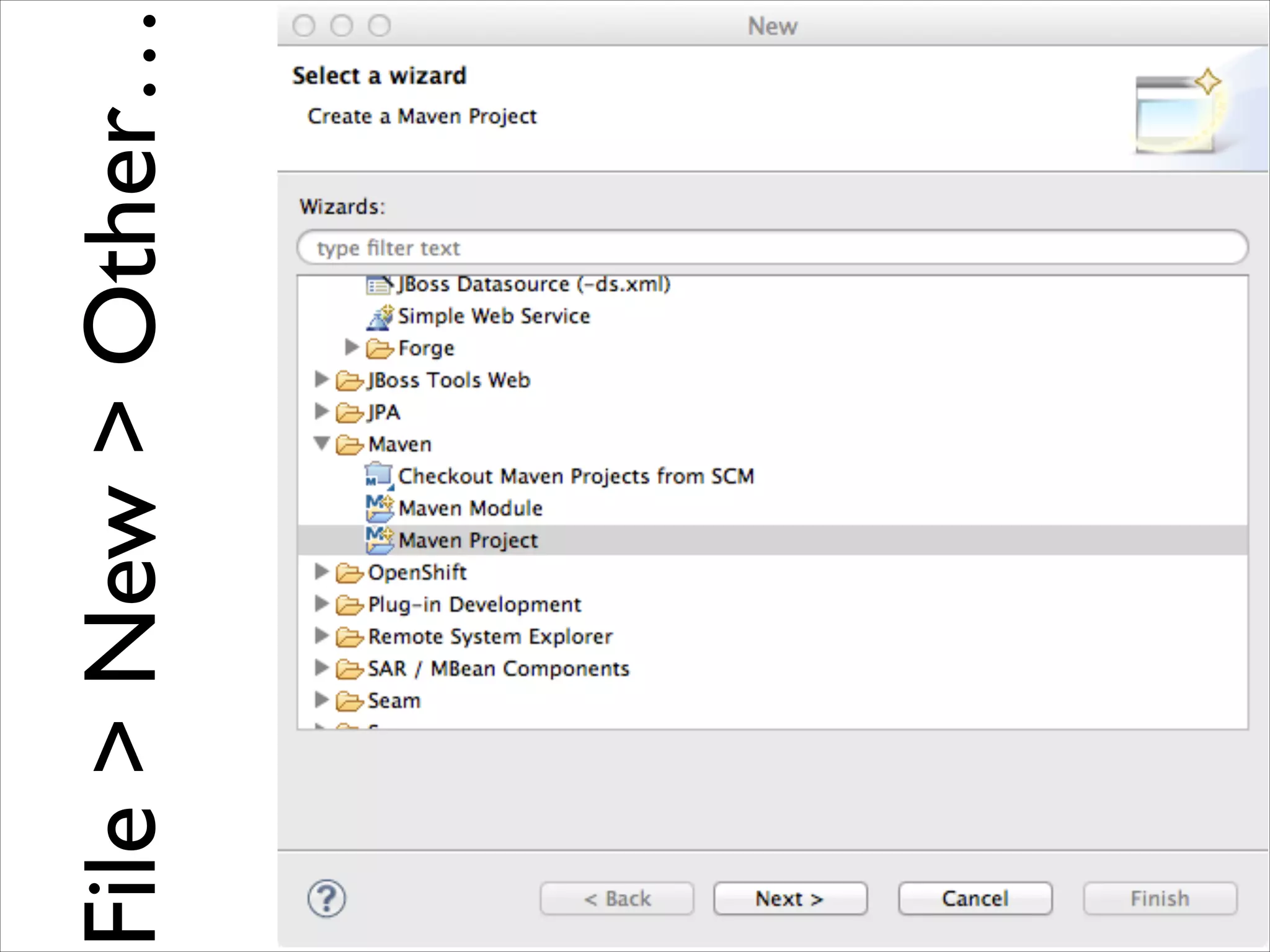Expand the JPA category
This screenshot has height=952, width=1270.
click(322, 411)
